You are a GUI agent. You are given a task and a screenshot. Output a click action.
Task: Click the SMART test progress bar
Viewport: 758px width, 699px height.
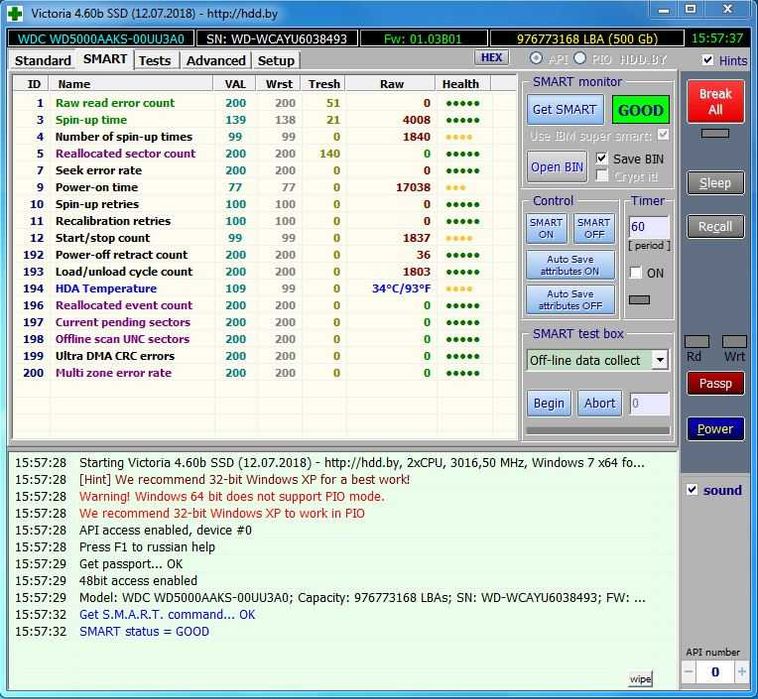pyautogui.click(x=598, y=430)
